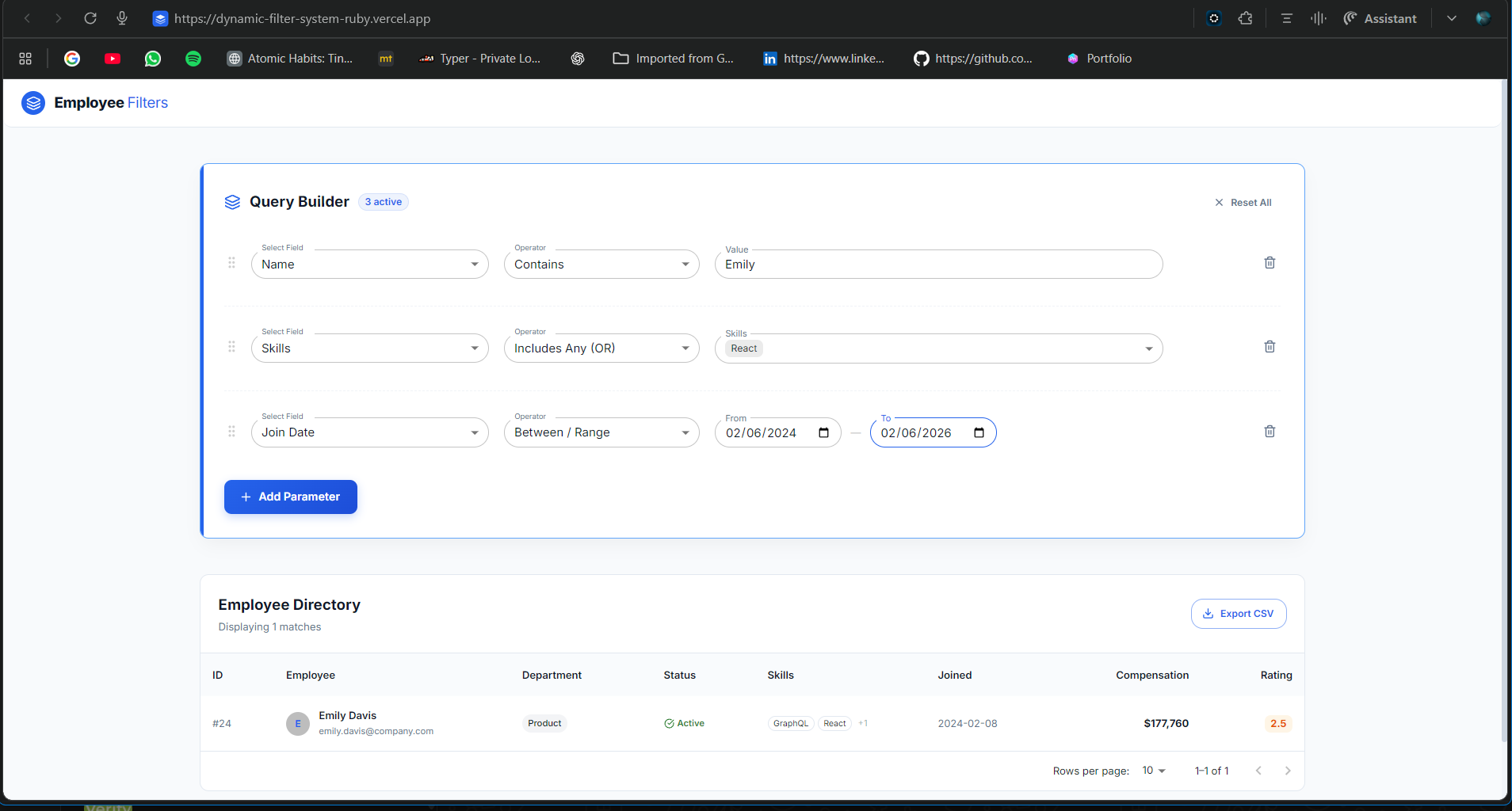Open the From date calendar picker

[x=823, y=433]
